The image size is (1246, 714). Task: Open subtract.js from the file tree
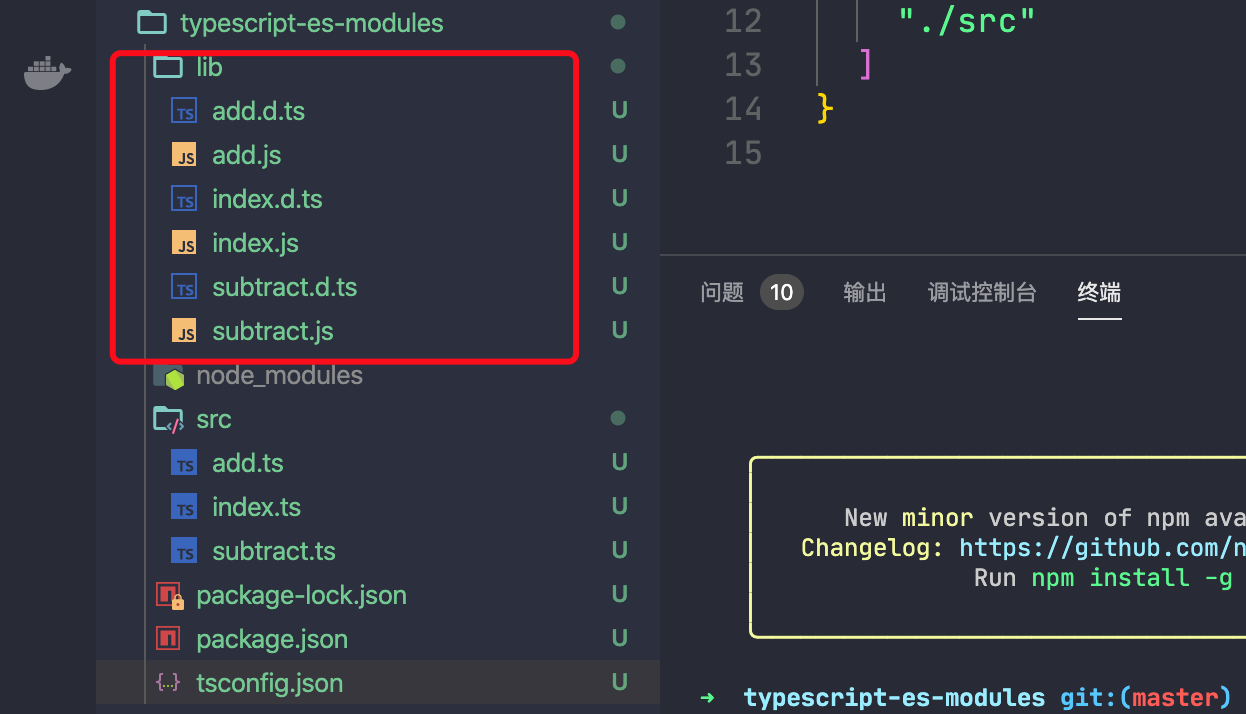click(x=272, y=331)
